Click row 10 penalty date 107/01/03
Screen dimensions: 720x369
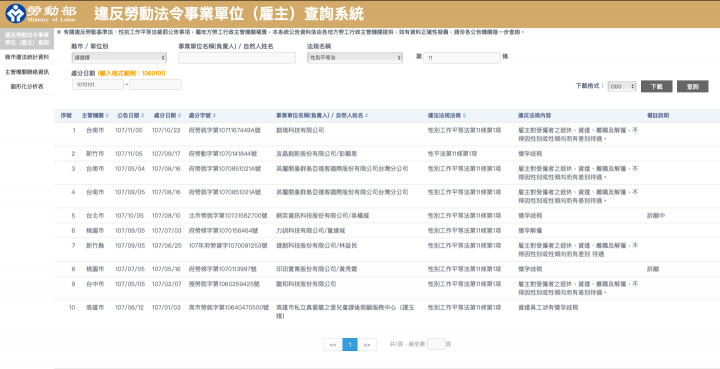coord(167,308)
